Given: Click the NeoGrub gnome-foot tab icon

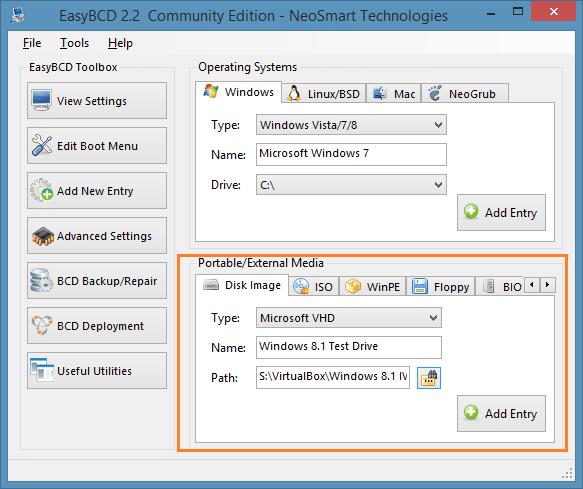Looking at the screenshot, I should (434, 93).
